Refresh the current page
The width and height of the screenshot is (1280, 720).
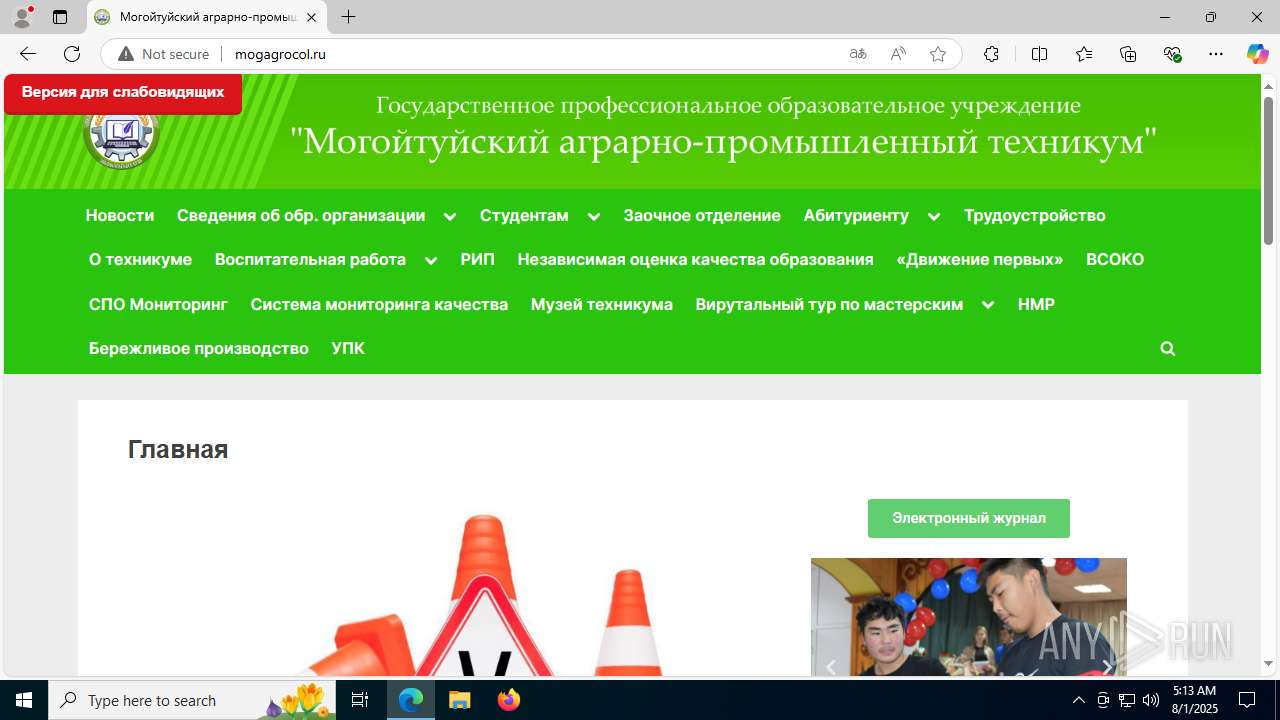[72, 54]
